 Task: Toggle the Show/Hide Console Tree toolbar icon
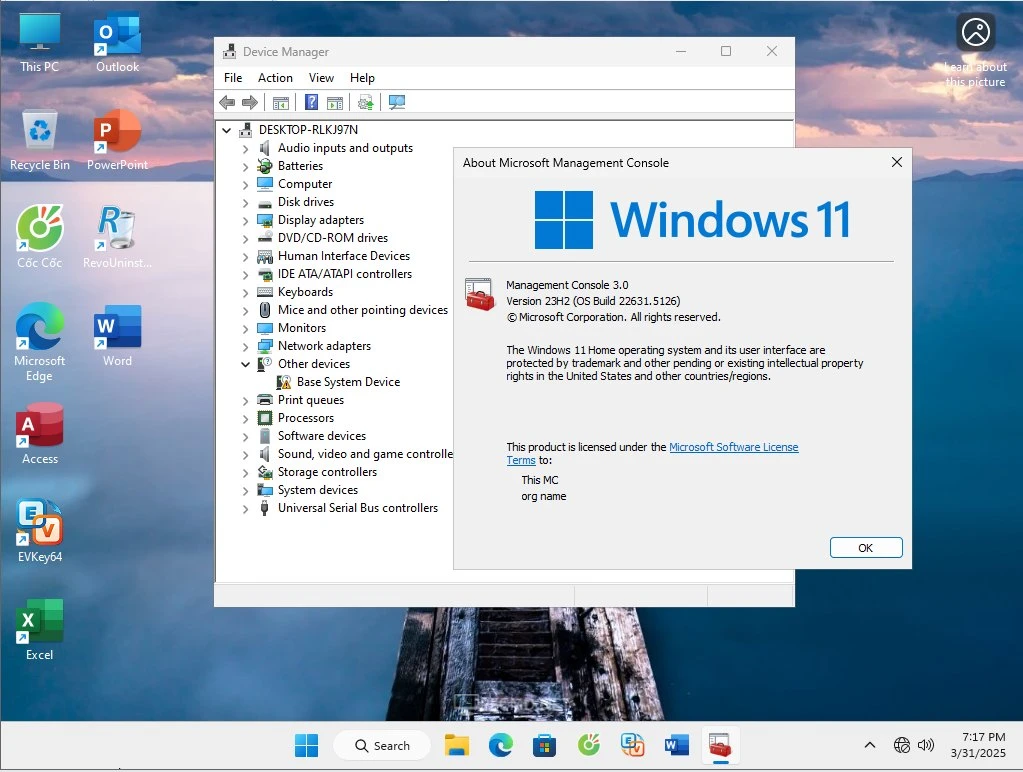281,102
